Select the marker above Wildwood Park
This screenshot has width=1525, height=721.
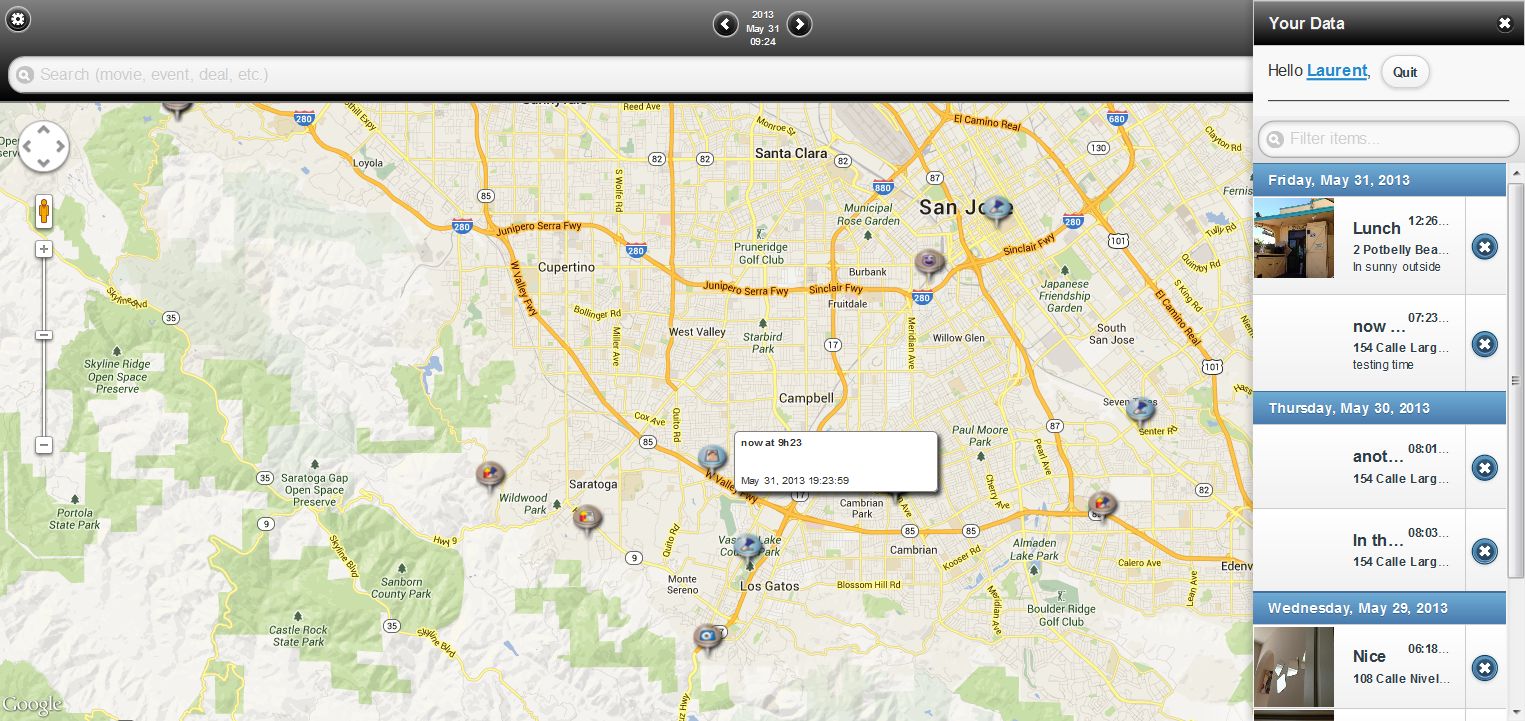(x=489, y=476)
